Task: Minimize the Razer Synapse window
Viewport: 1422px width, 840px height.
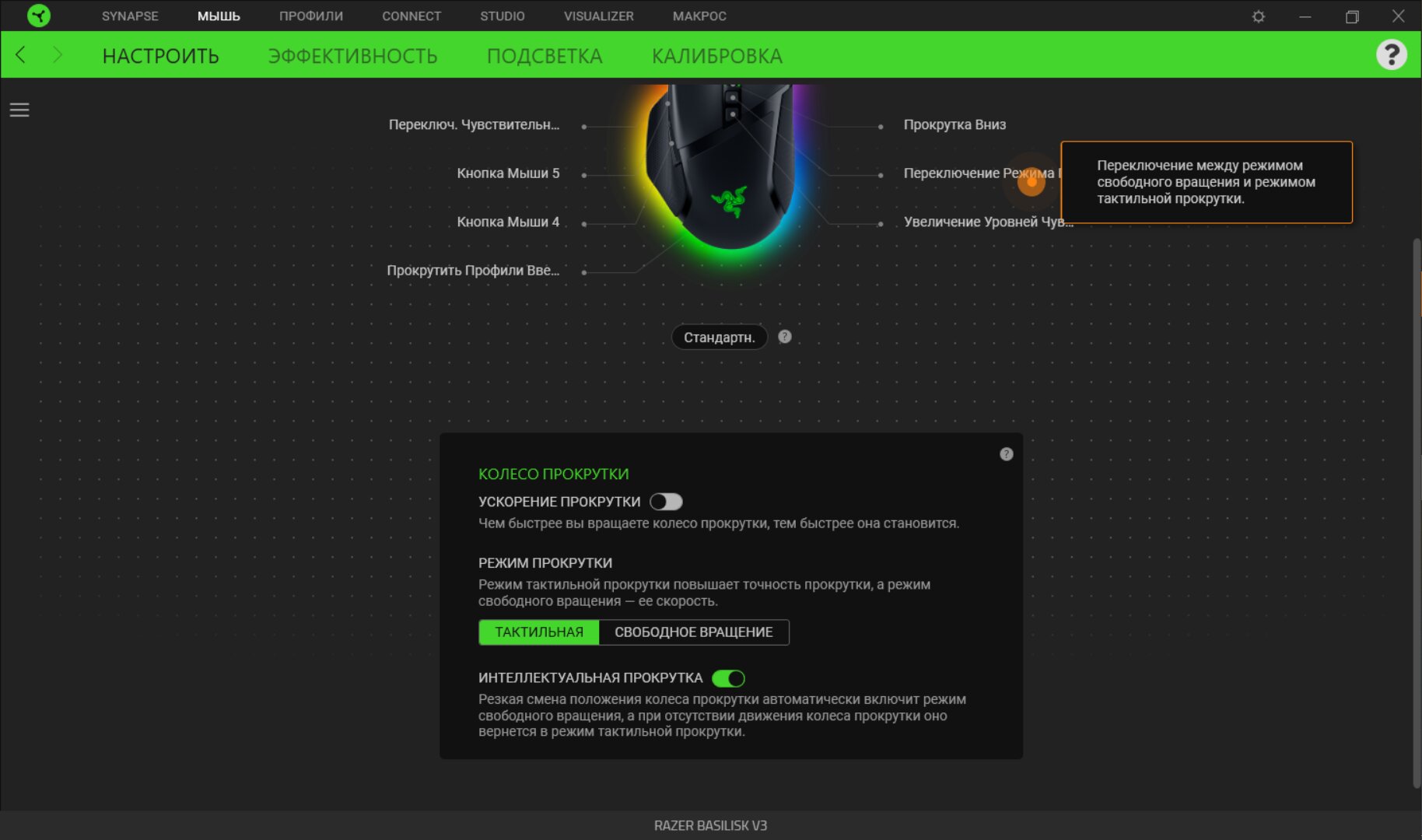Action: pyautogui.click(x=1305, y=16)
